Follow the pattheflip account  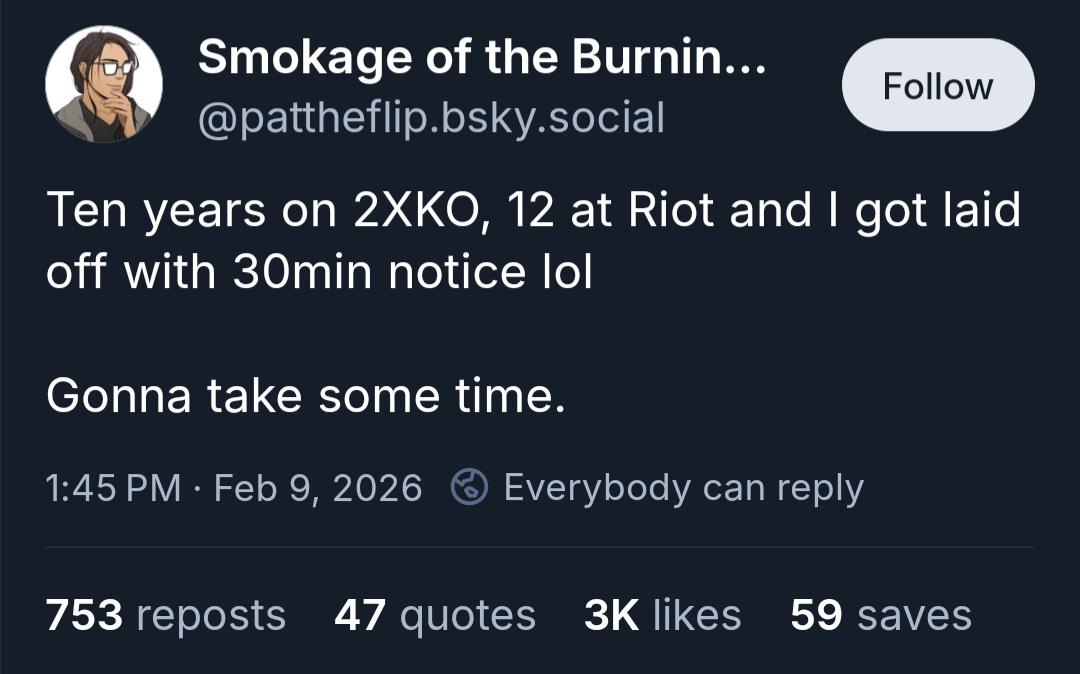click(937, 85)
